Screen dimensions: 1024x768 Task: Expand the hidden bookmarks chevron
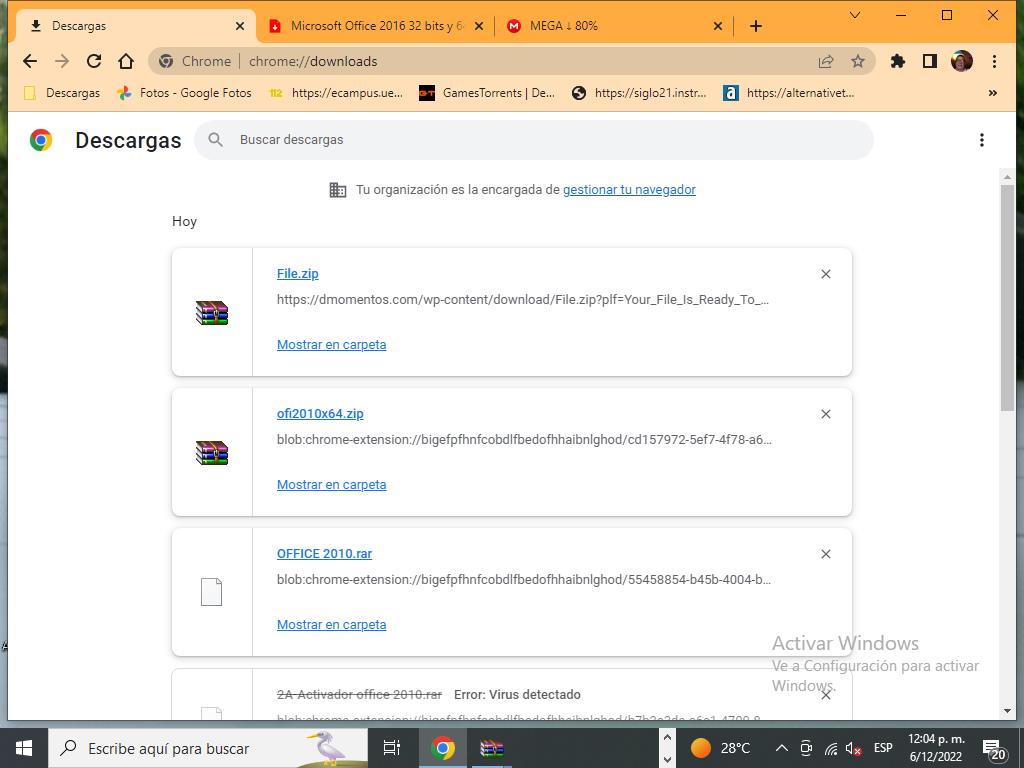(x=992, y=93)
